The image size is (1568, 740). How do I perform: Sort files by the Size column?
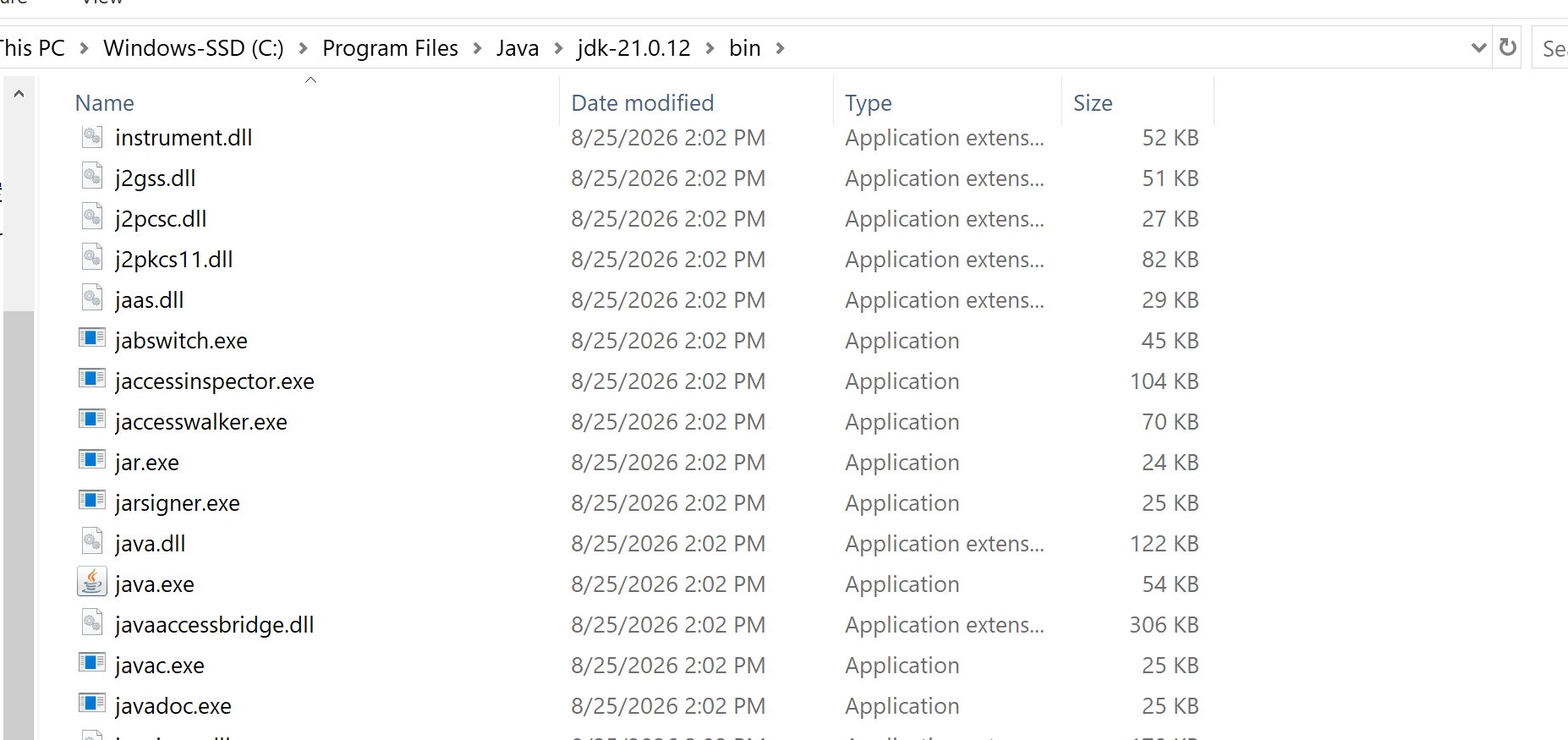tap(1093, 103)
